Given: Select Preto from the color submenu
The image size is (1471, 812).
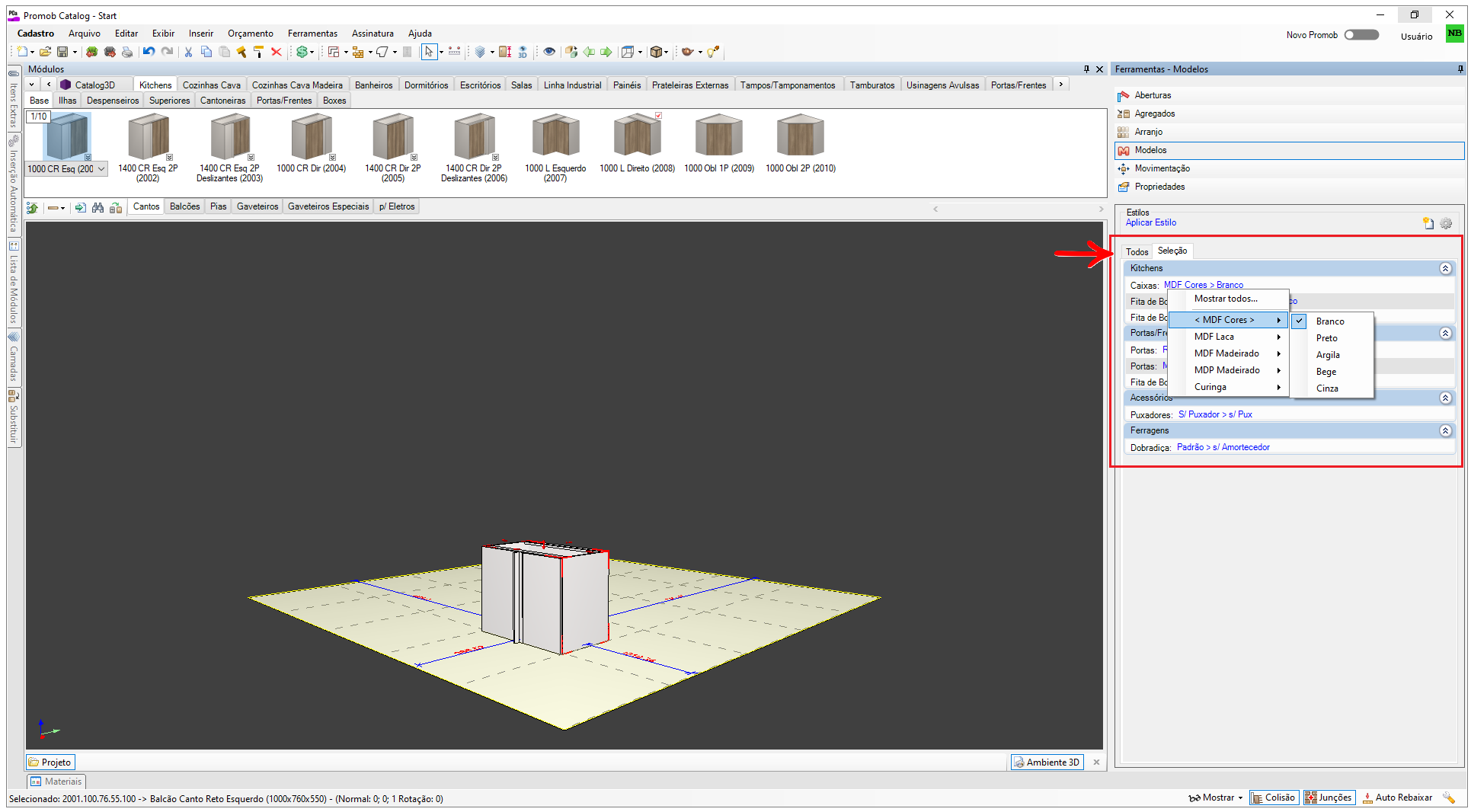Looking at the screenshot, I should (x=1326, y=338).
